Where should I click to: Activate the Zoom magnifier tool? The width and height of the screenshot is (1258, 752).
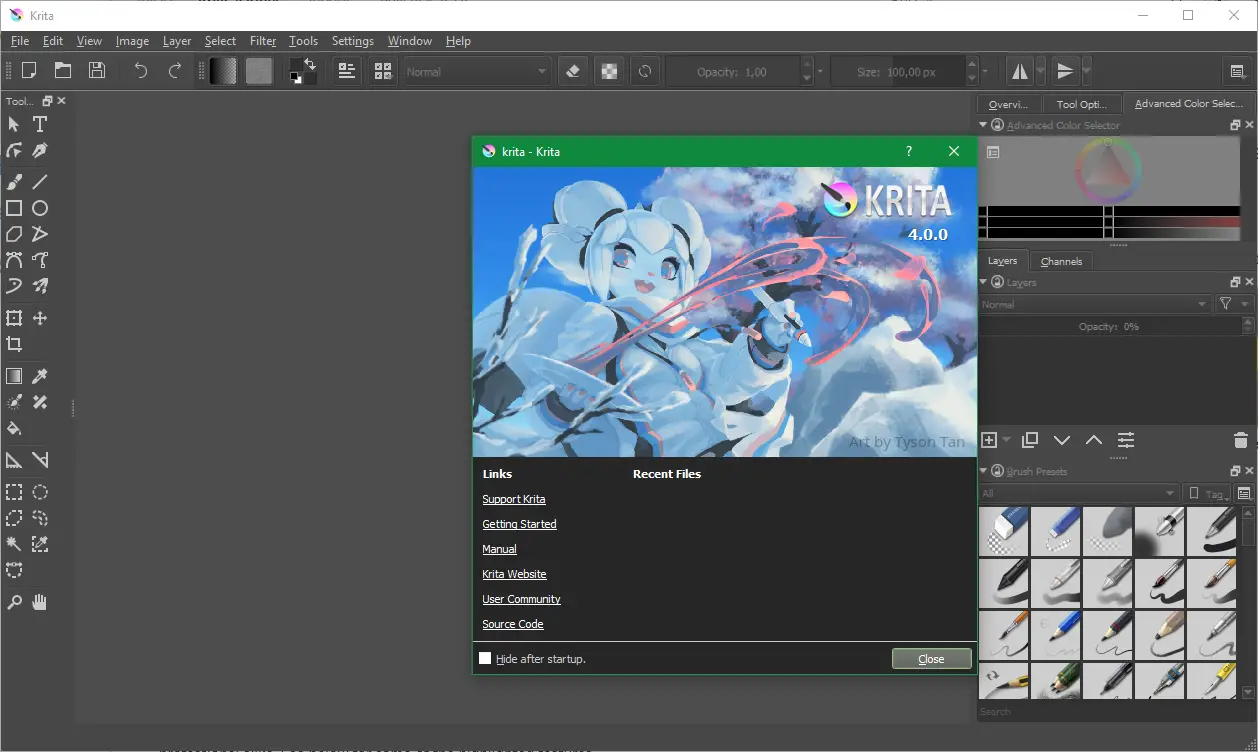point(14,602)
